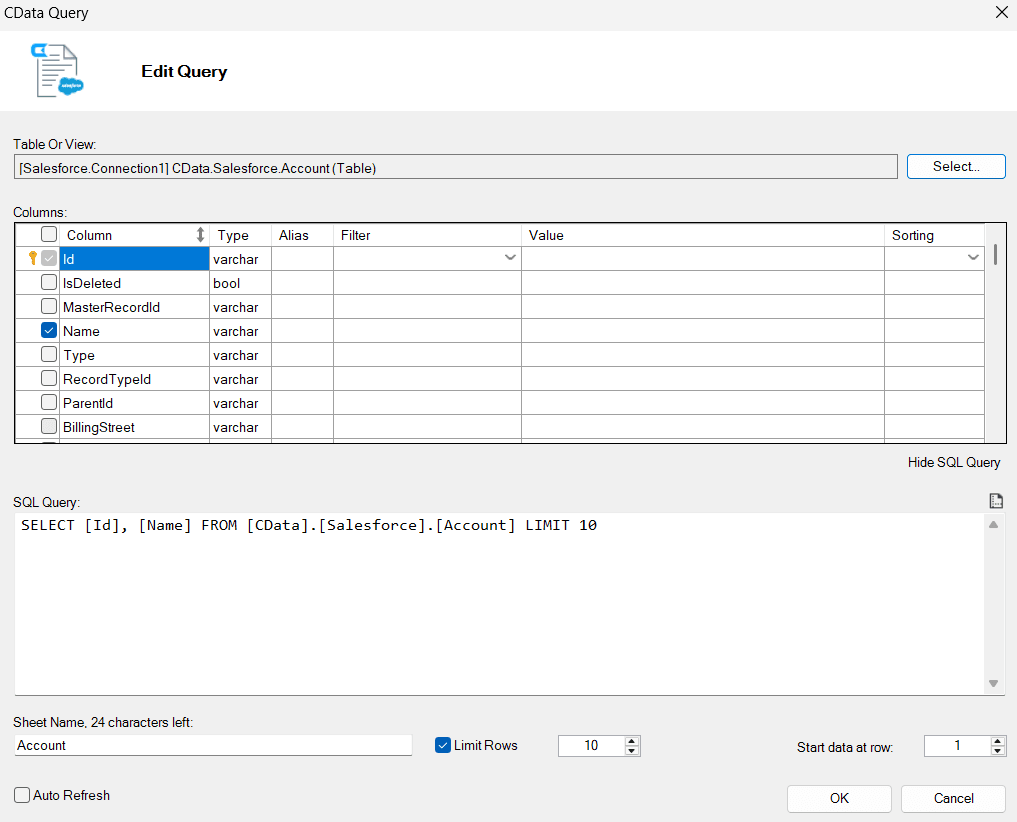
Task: Open the Sorting dropdown for Id row
Action: pos(973,259)
